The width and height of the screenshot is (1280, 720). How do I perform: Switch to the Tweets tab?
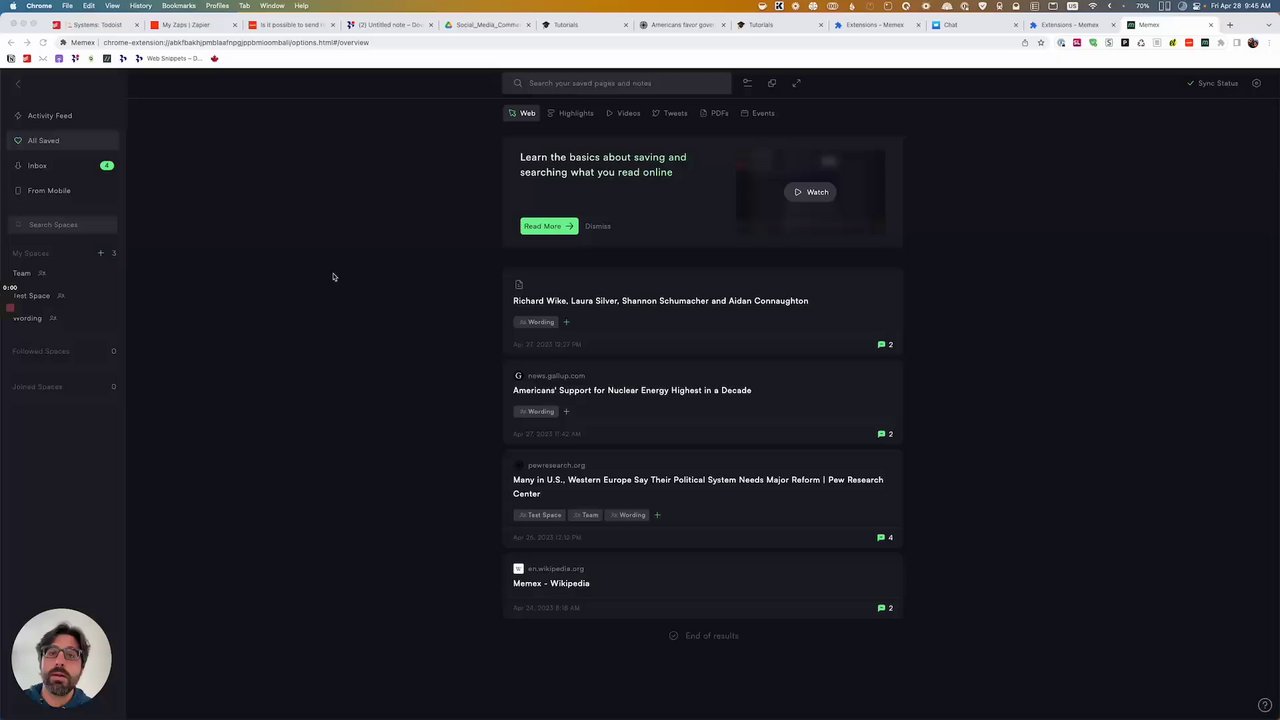point(670,113)
